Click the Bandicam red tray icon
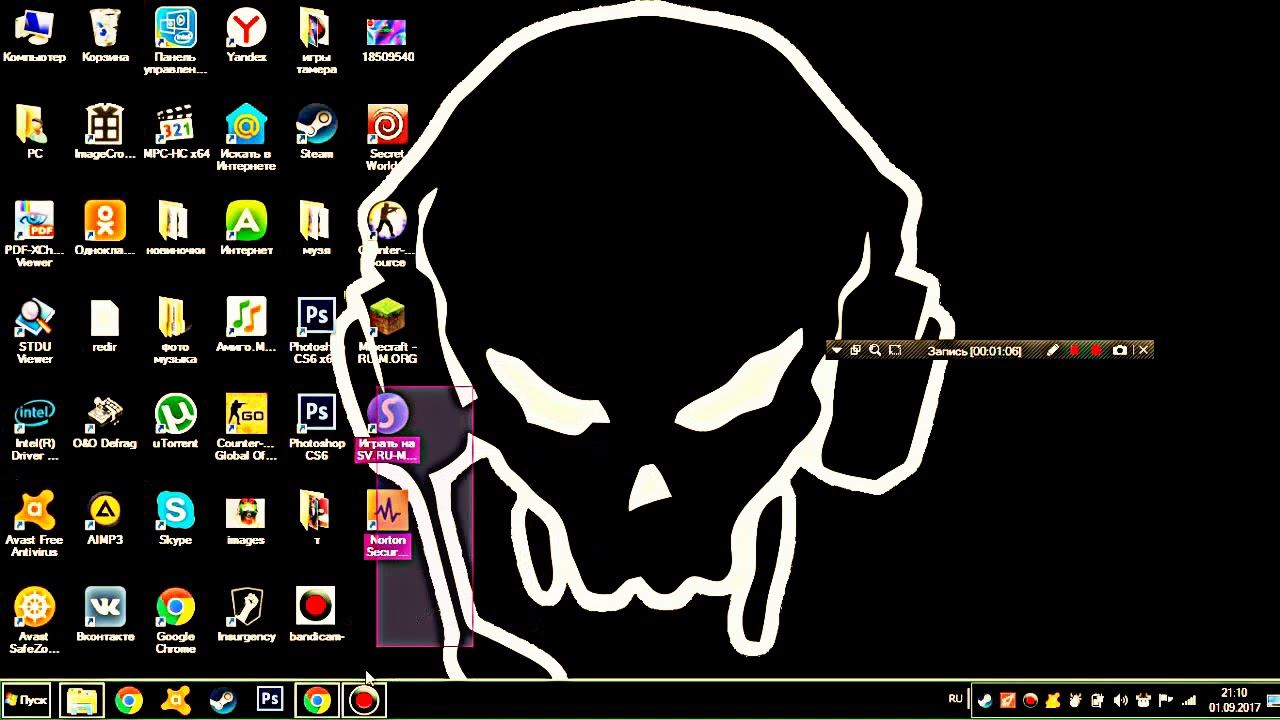The image size is (1280, 720). [1030, 700]
